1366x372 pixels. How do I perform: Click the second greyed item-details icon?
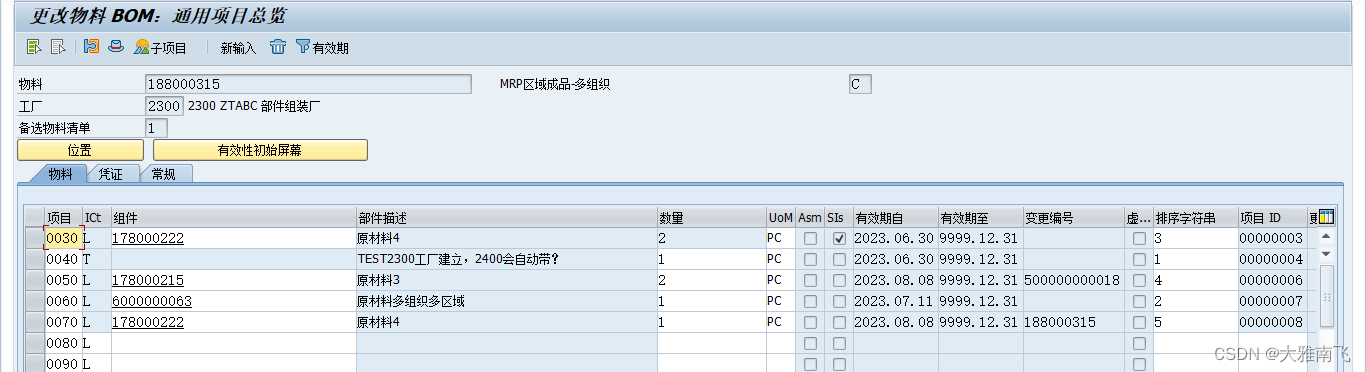(x=58, y=47)
